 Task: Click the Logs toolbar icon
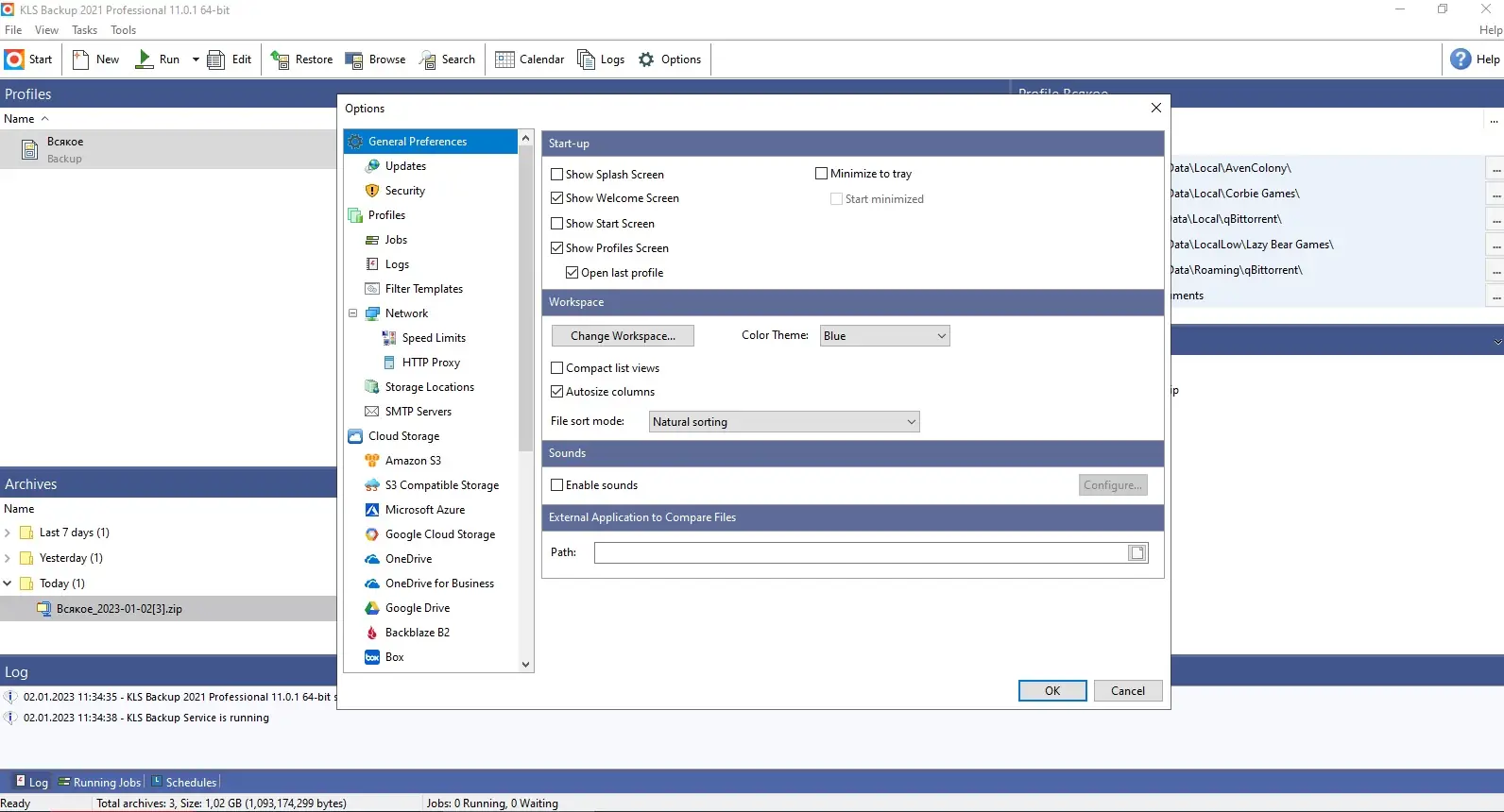click(587, 59)
